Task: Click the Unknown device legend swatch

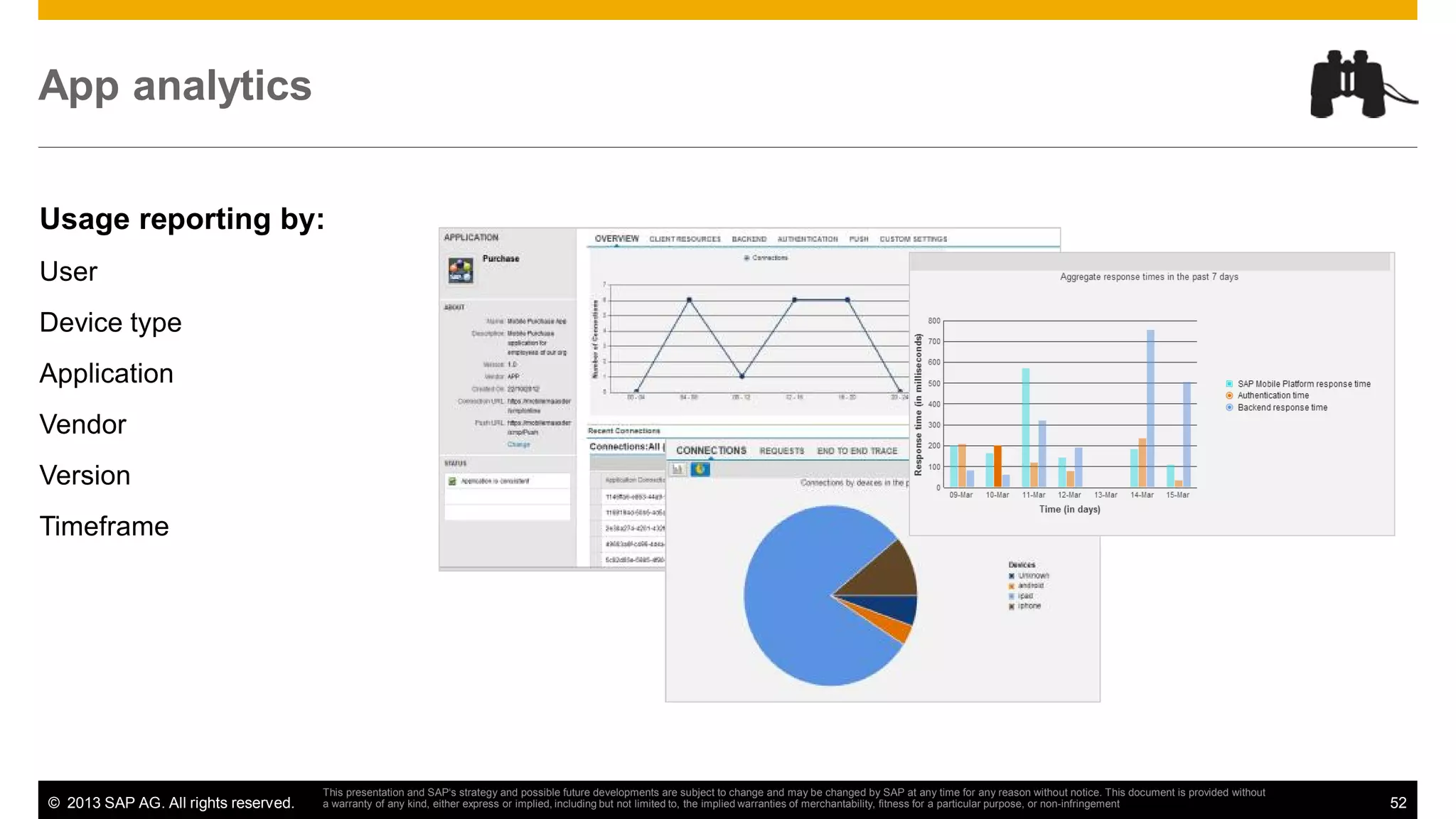Action: click(x=1012, y=576)
